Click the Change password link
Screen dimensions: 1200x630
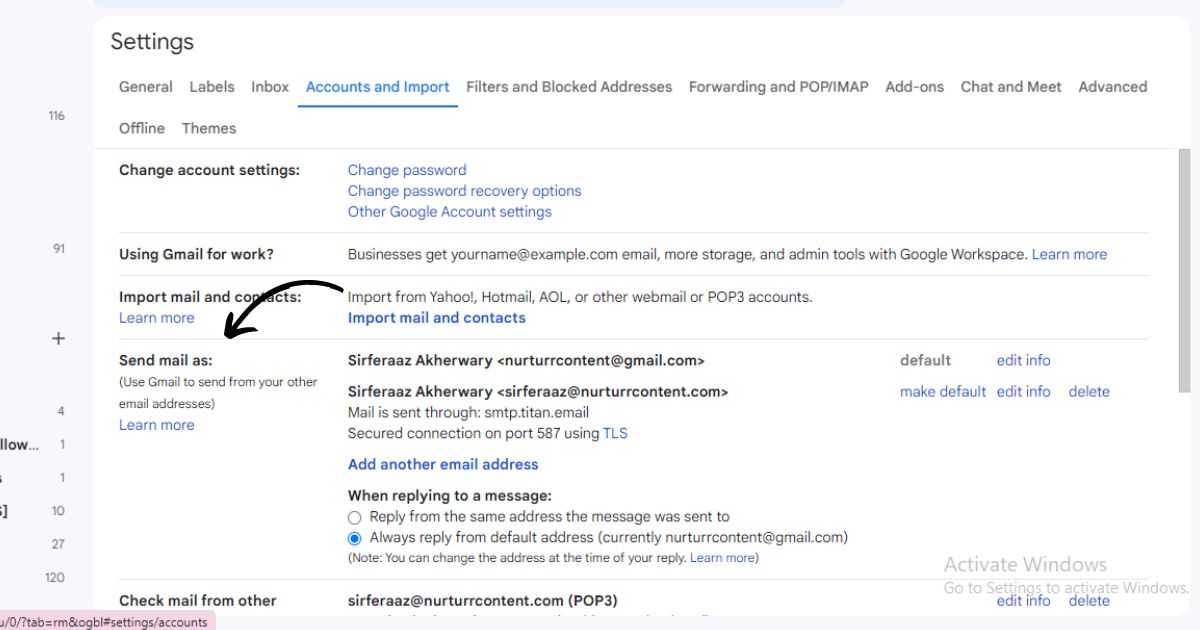[407, 170]
